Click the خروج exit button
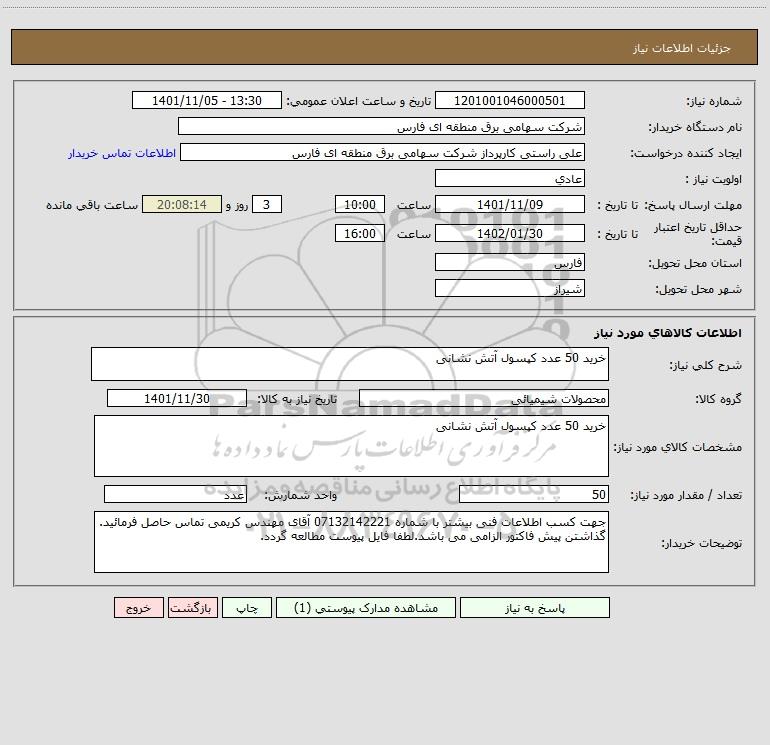This screenshot has width=770, height=745. (138, 607)
